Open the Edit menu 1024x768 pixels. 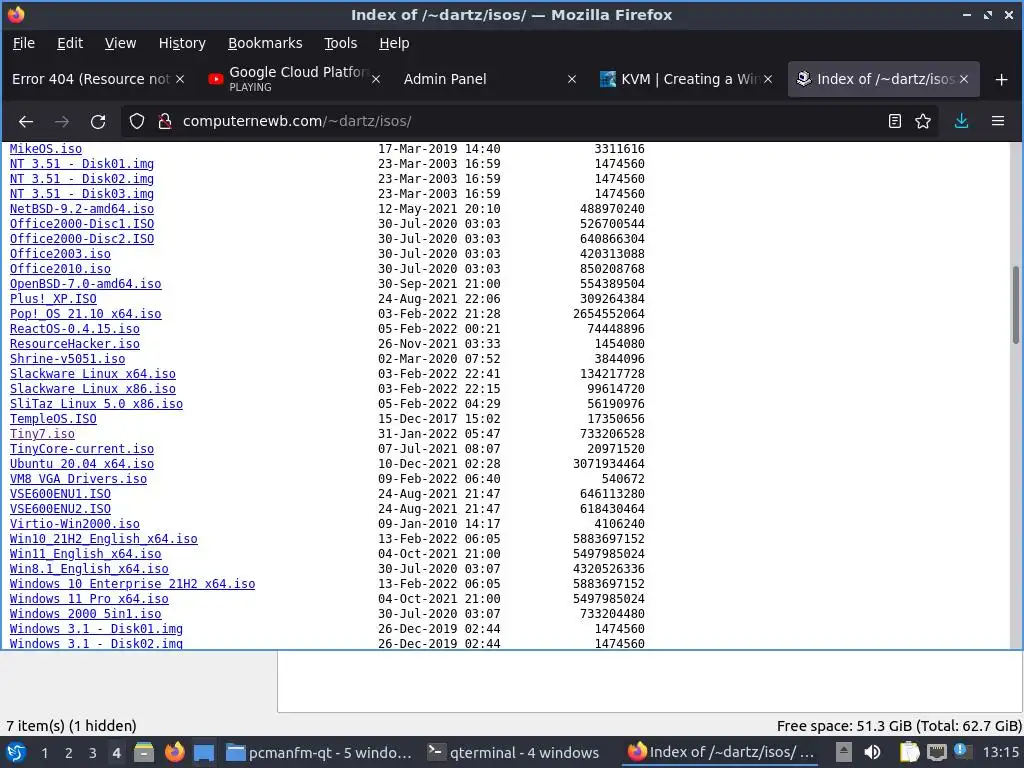[x=70, y=43]
